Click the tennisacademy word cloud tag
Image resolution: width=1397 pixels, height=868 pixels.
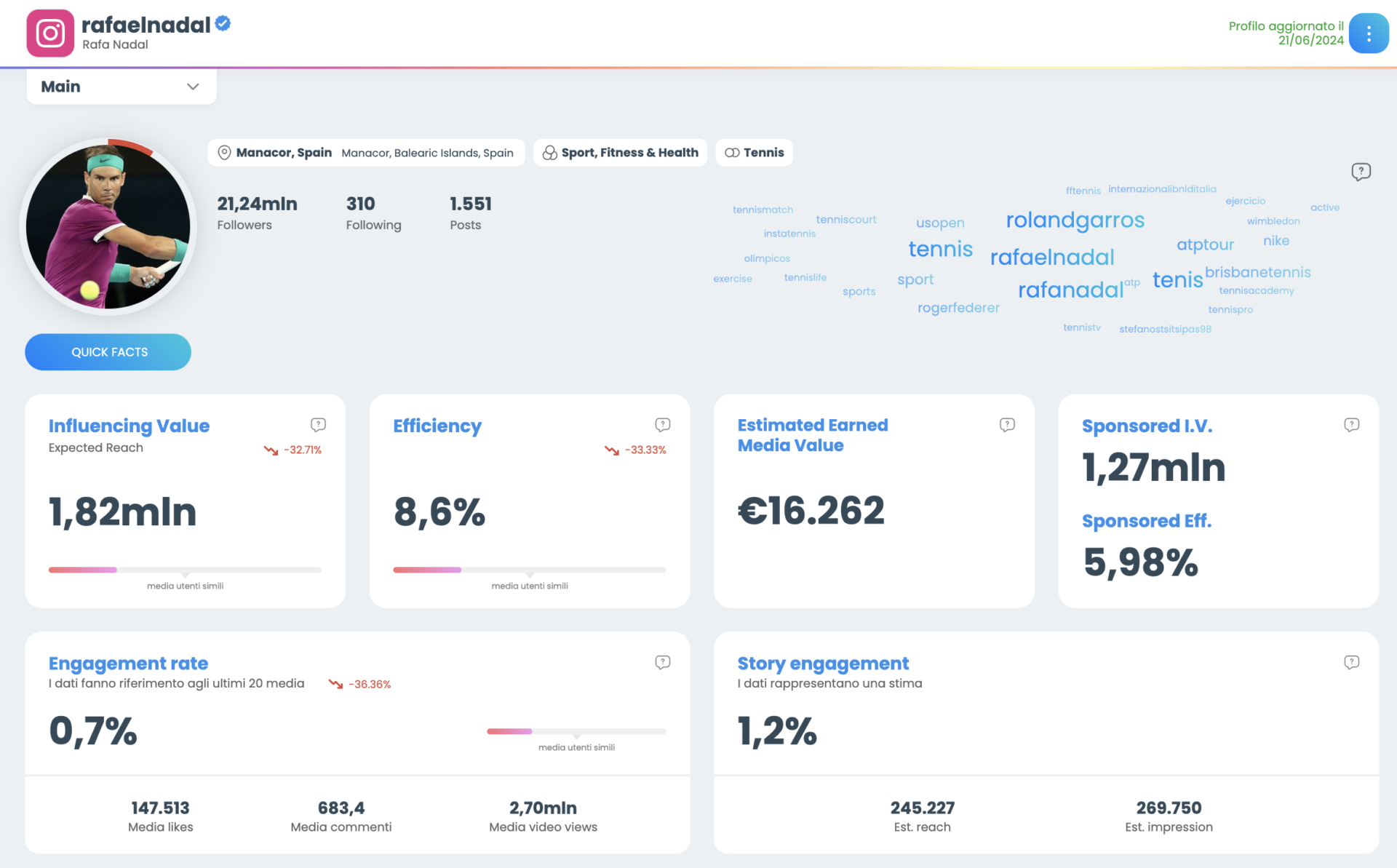[1257, 290]
